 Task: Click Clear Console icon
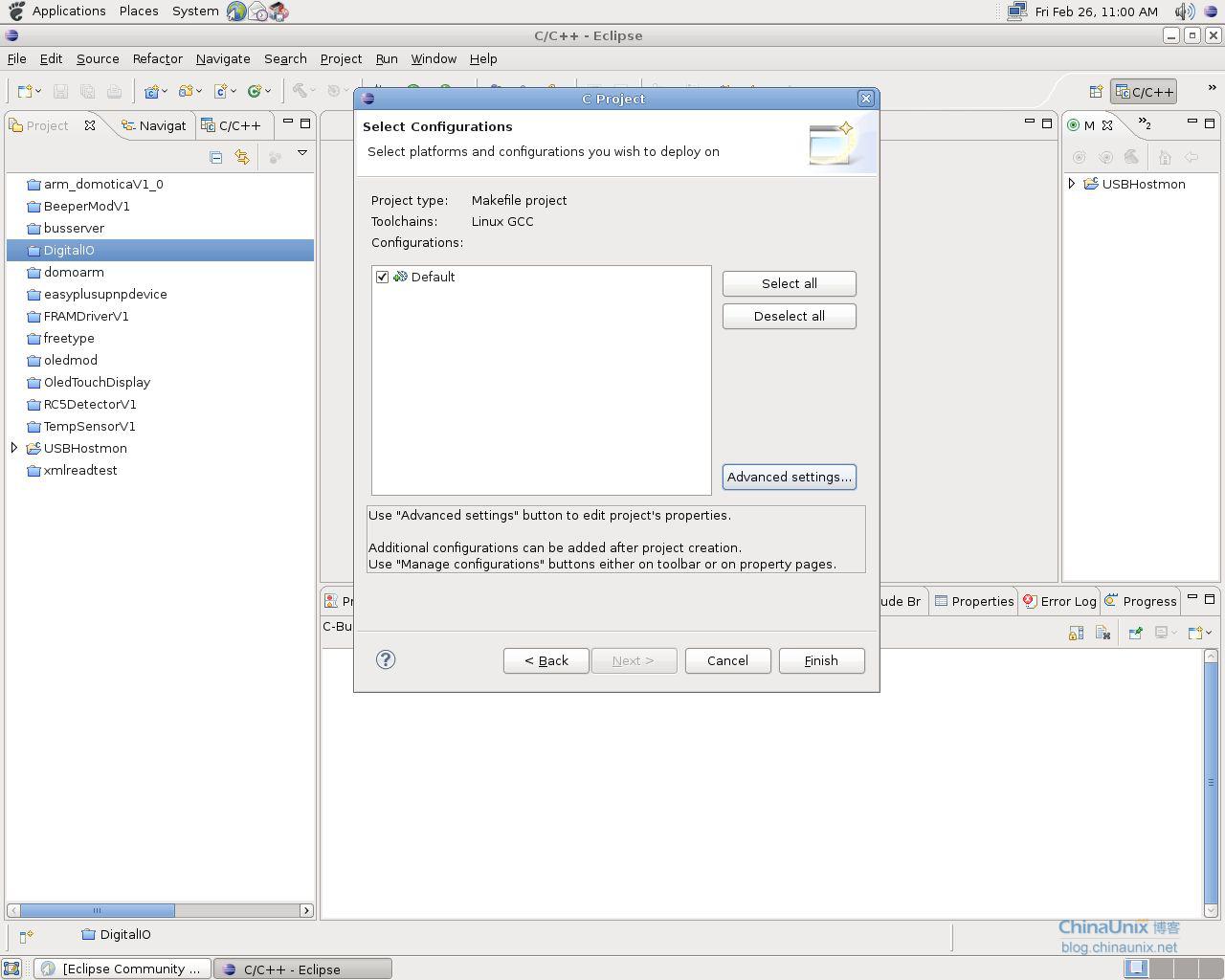pyautogui.click(x=1102, y=633)
